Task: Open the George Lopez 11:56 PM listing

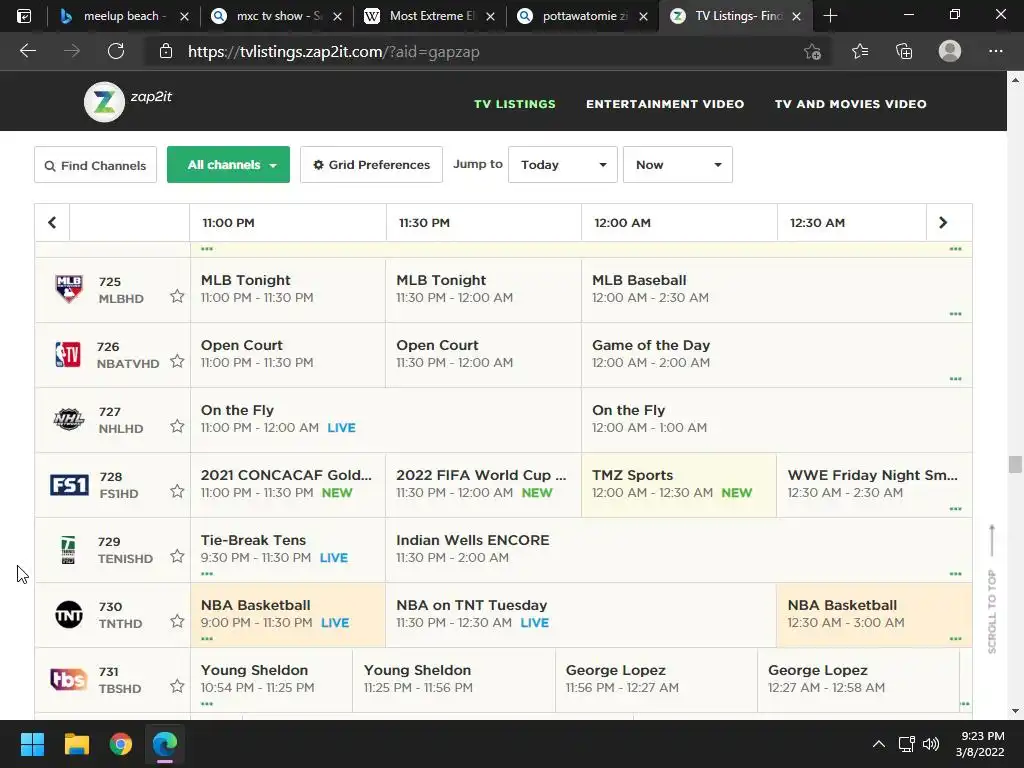Action: 656,679
